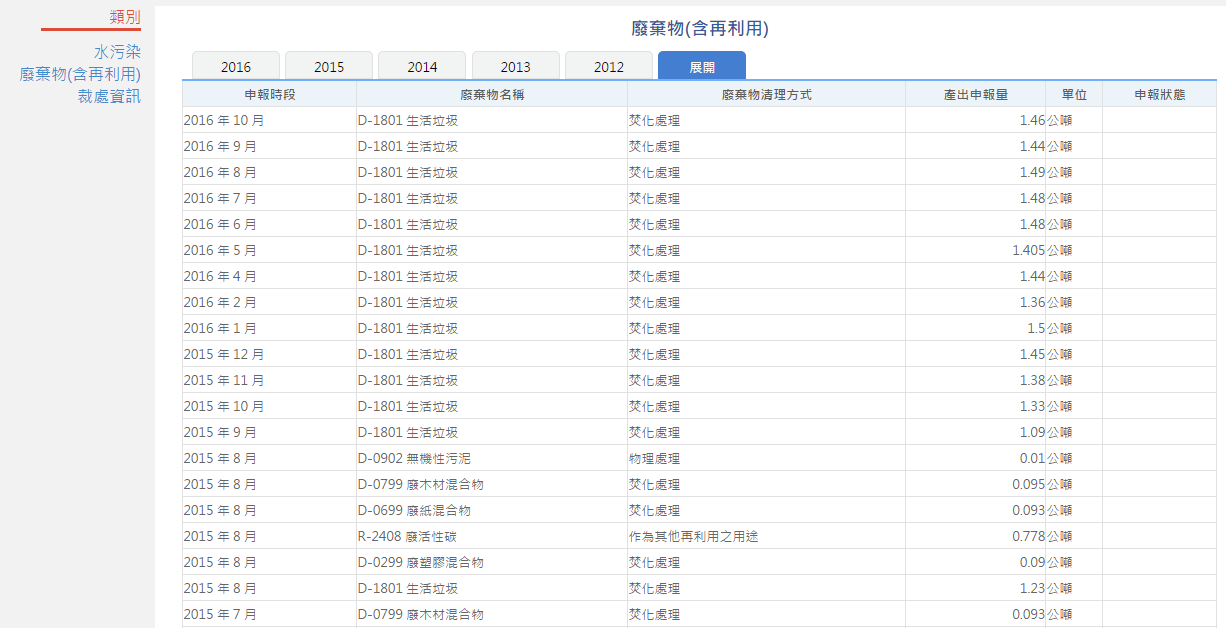Click the 單位 column header

click(x=1074, y=94)
